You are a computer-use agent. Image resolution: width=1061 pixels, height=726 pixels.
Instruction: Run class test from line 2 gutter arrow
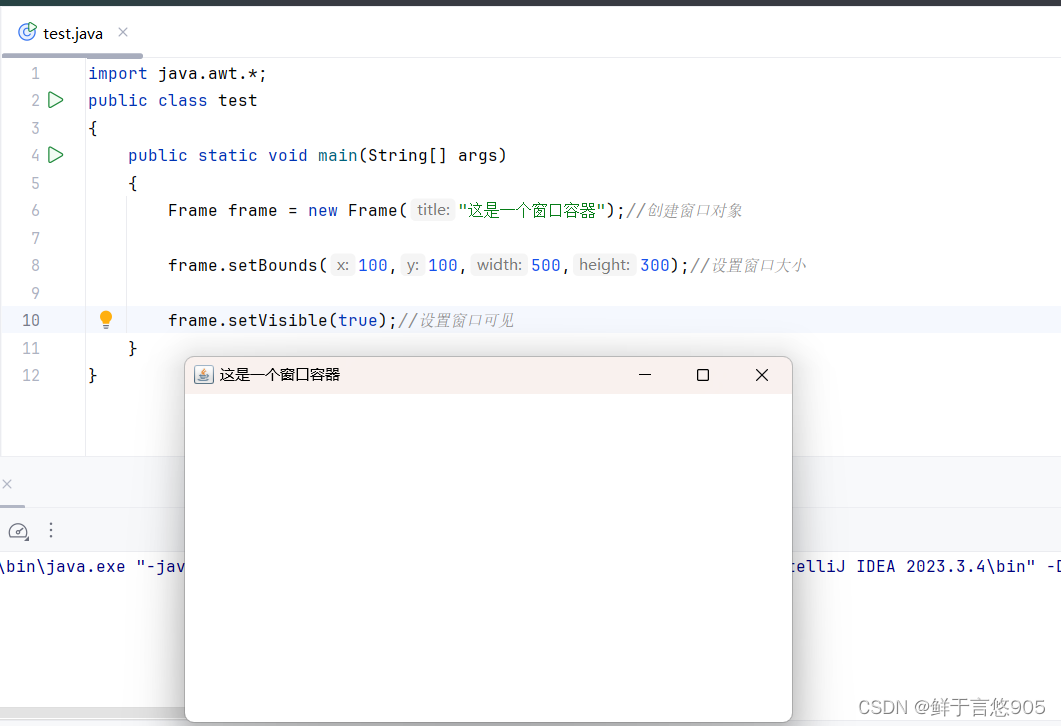[x=56, y=100]
